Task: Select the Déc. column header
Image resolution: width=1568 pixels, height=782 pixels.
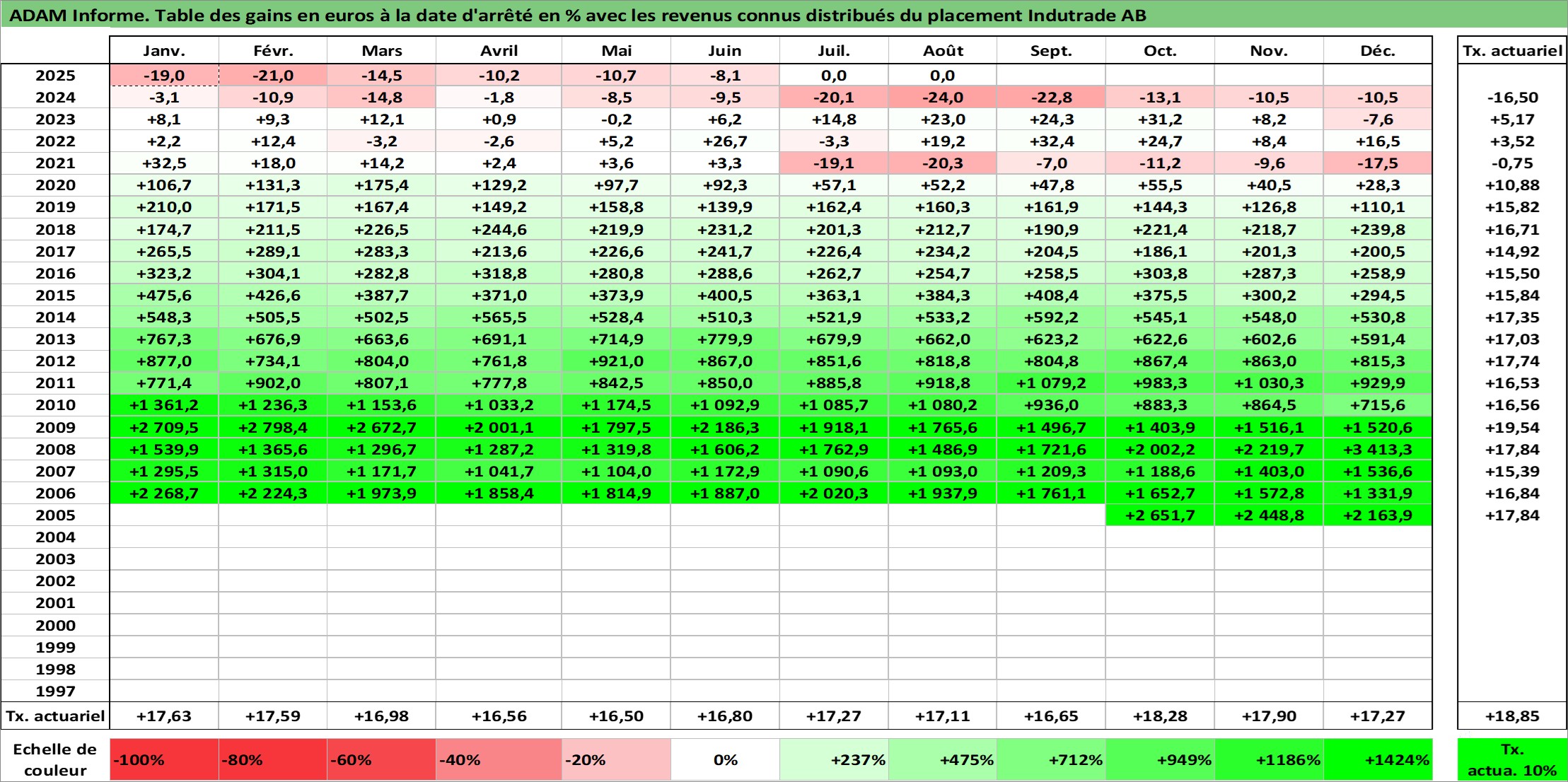Action: pyautogui.click(x=1378, y=51)
